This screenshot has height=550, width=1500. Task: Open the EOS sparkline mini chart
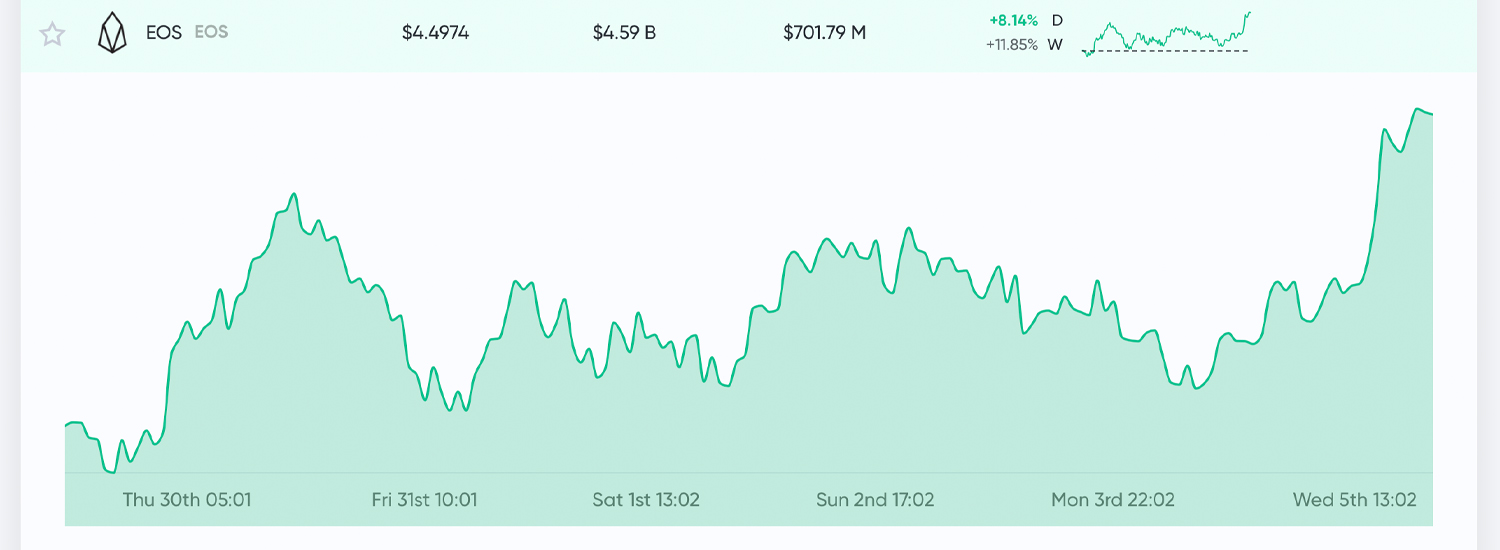[x=1166, y=33]
